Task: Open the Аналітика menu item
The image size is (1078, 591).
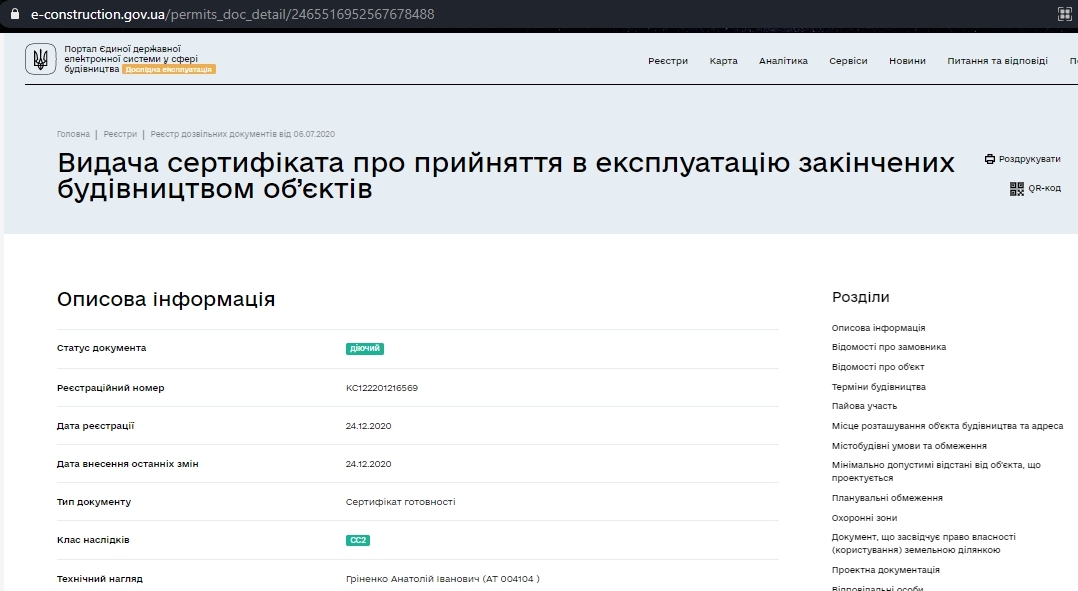Action: [x=783, y=60]
